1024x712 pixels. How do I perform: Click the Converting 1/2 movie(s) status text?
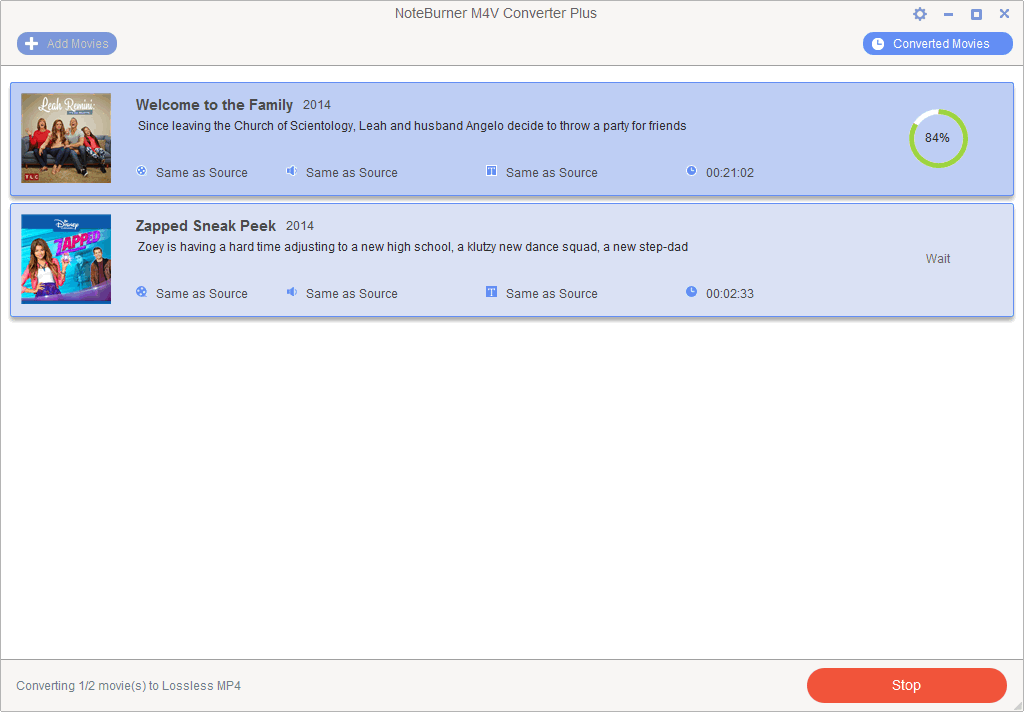[129, 686]
